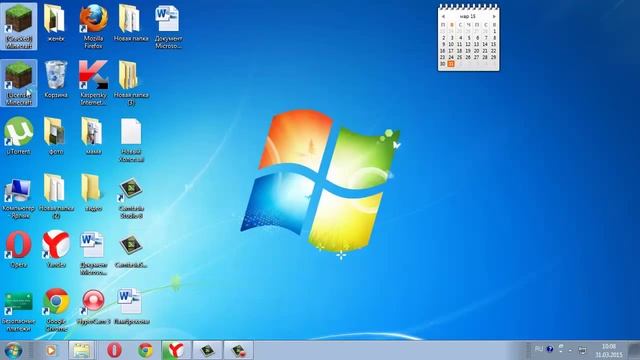The height and width of the screenshot is (360, 640).
Task: Select the Компьютер desktop shortcut
Action: pos(19,197)
